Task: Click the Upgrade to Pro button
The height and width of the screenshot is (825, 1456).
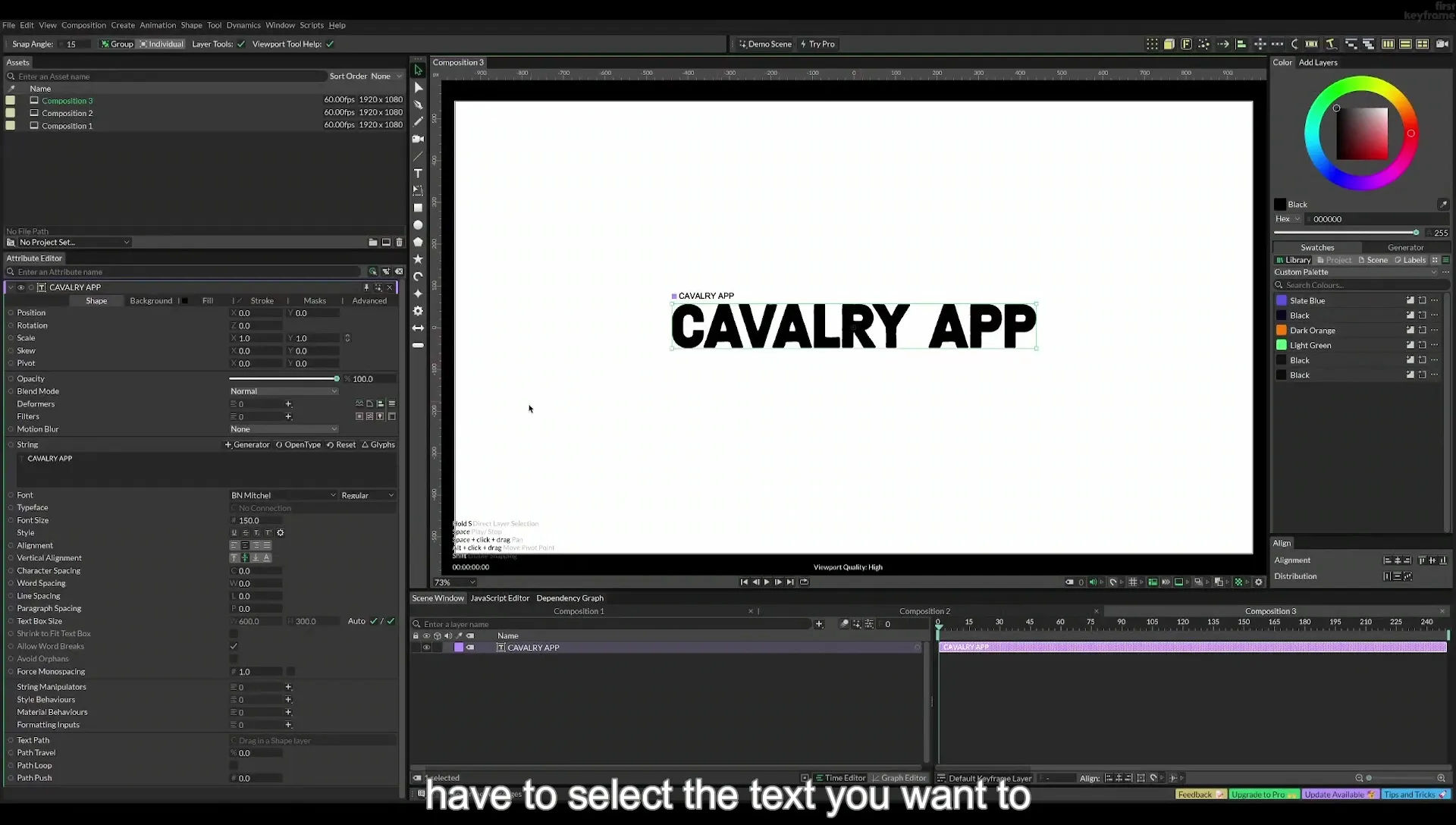Action: click(1263, 795)
